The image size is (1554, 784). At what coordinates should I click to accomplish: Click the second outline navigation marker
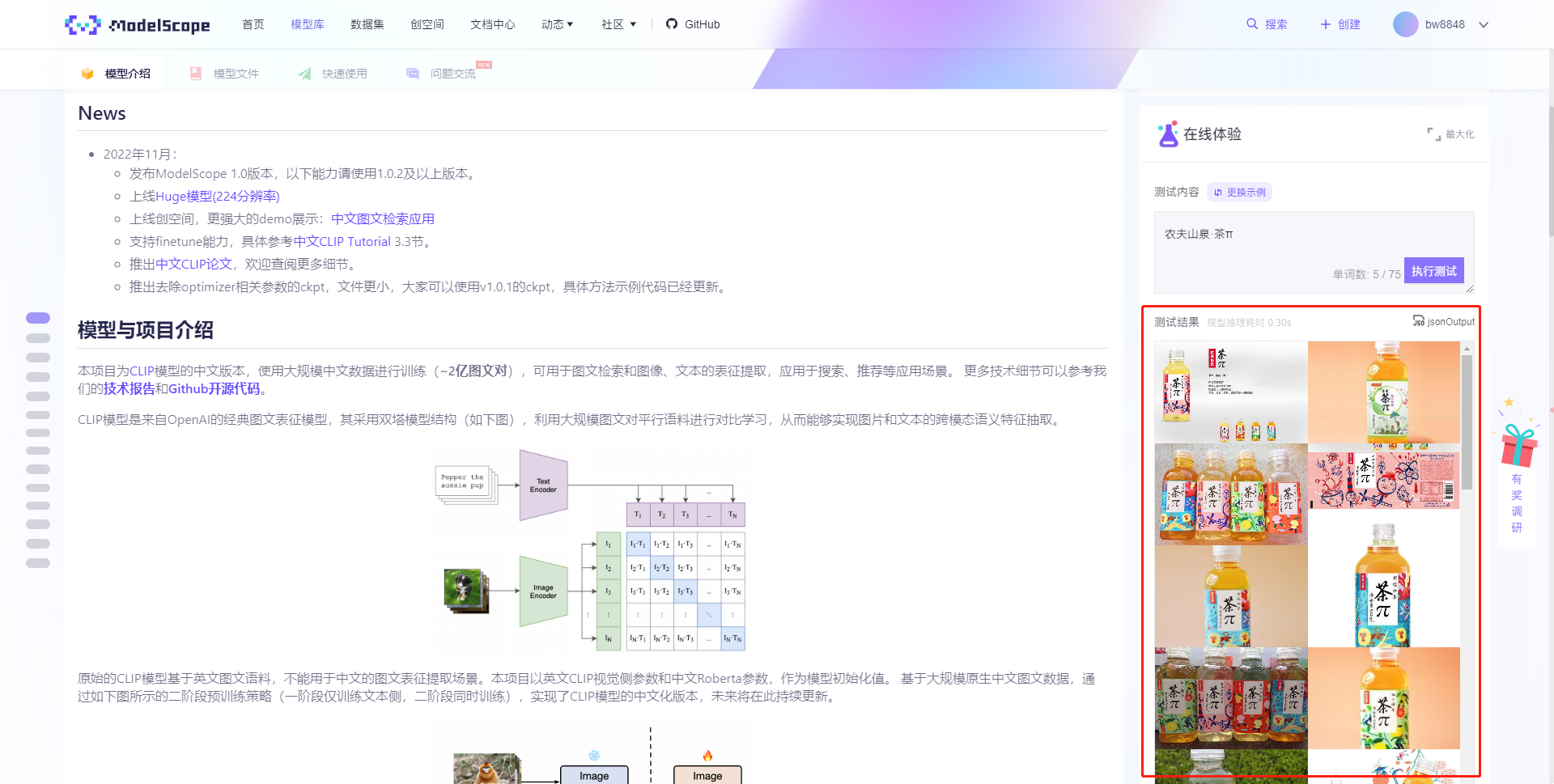point(38,338)
